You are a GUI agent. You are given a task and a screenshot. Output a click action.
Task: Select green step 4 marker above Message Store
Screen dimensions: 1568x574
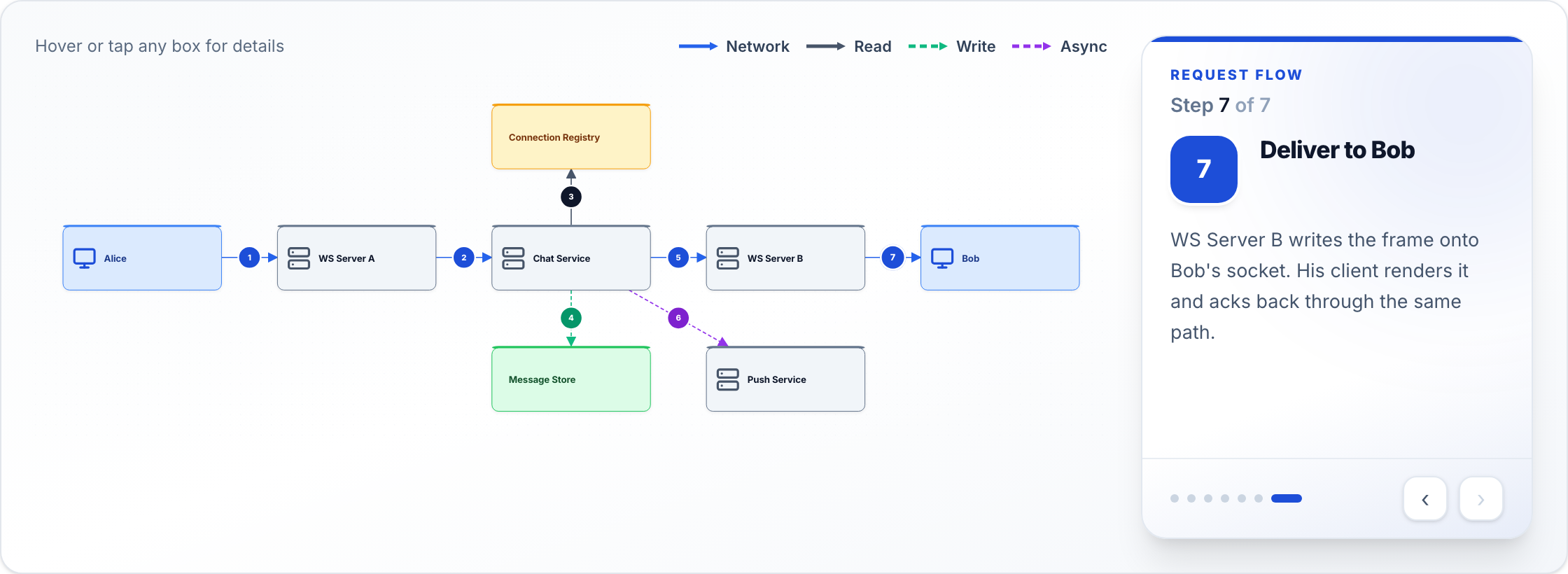(571, 318)
